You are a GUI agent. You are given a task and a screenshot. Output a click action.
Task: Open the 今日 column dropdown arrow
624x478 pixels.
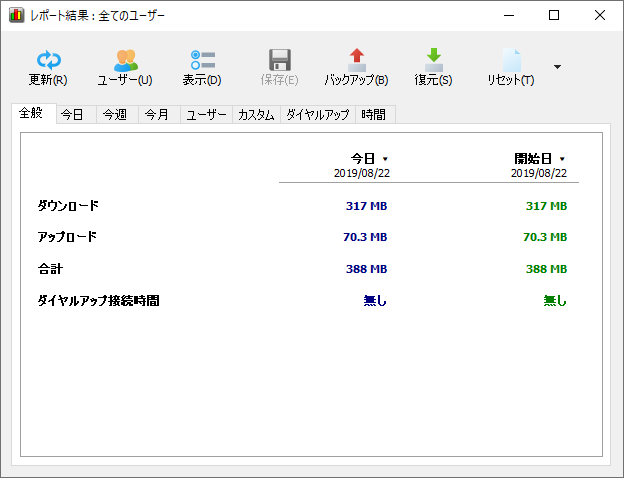(385, 159)
